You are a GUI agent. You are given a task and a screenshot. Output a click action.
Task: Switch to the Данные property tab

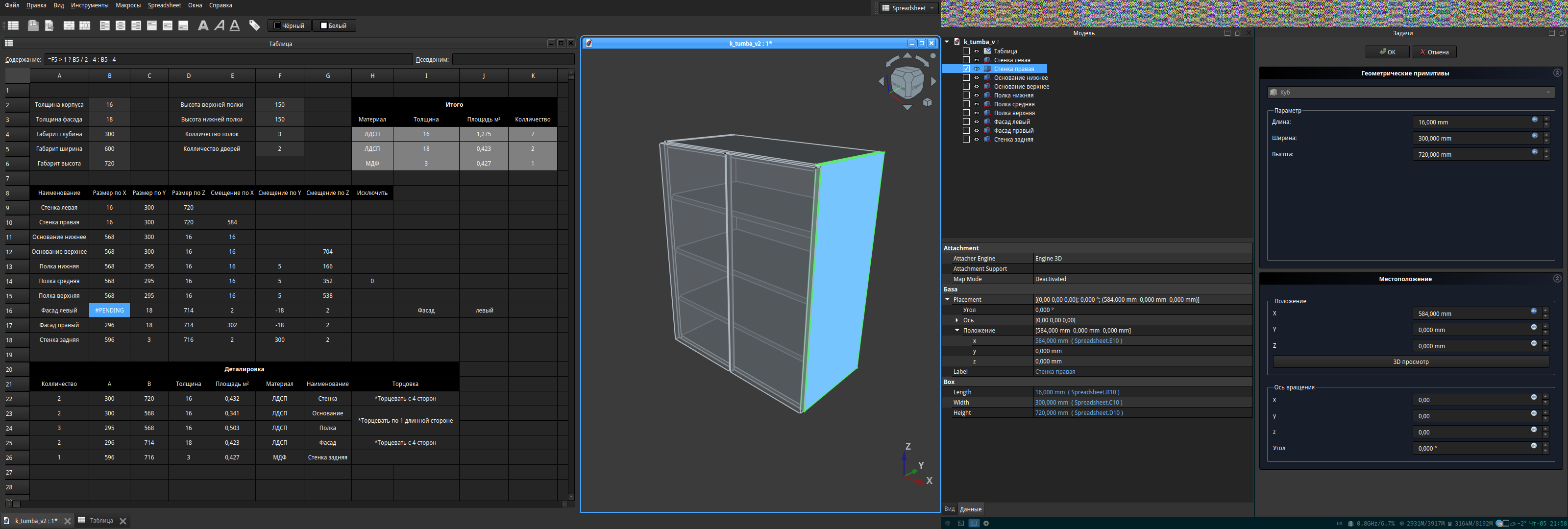click(x=970, y=509)
